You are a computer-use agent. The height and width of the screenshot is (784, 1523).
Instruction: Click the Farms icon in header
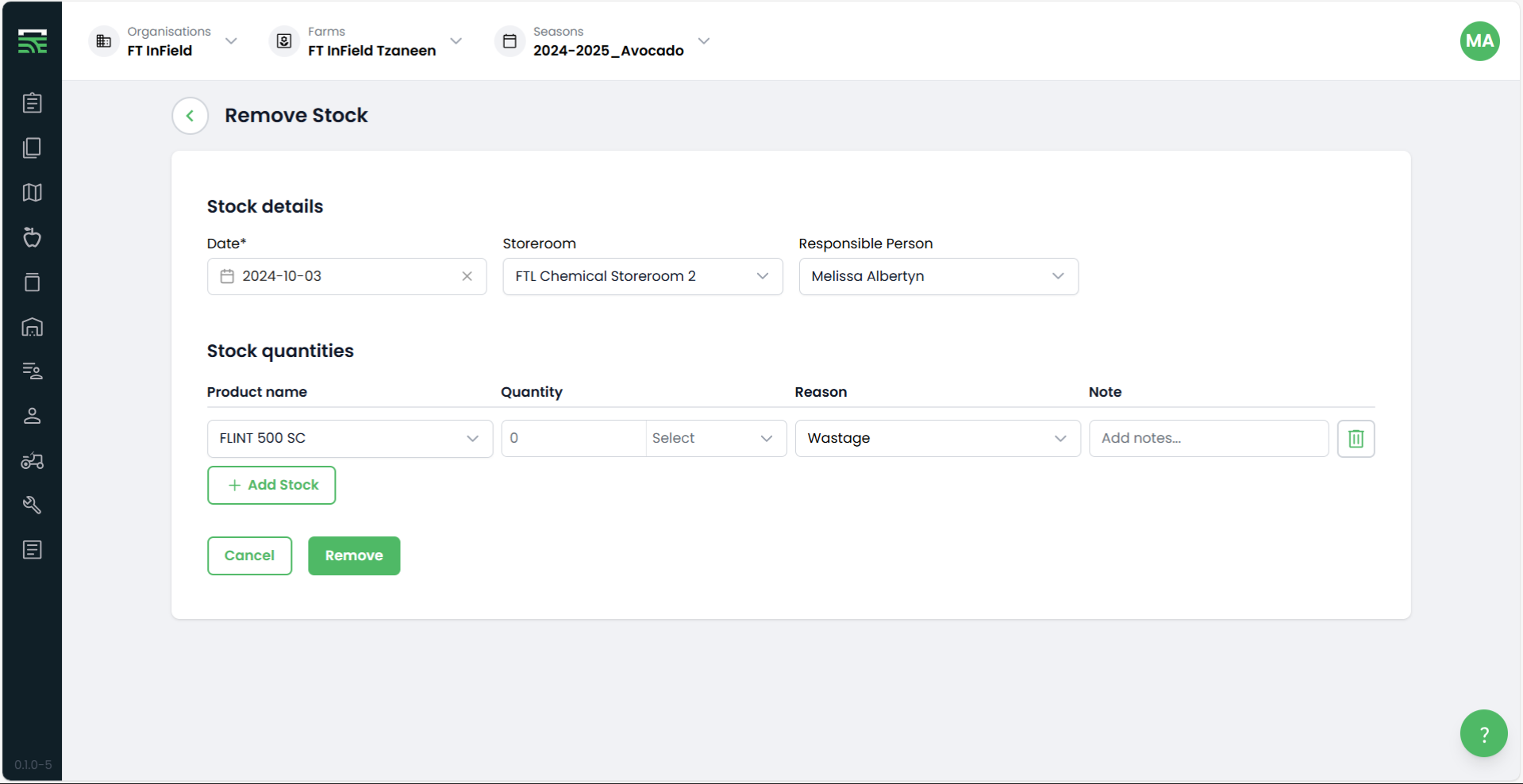click(284, 41)
